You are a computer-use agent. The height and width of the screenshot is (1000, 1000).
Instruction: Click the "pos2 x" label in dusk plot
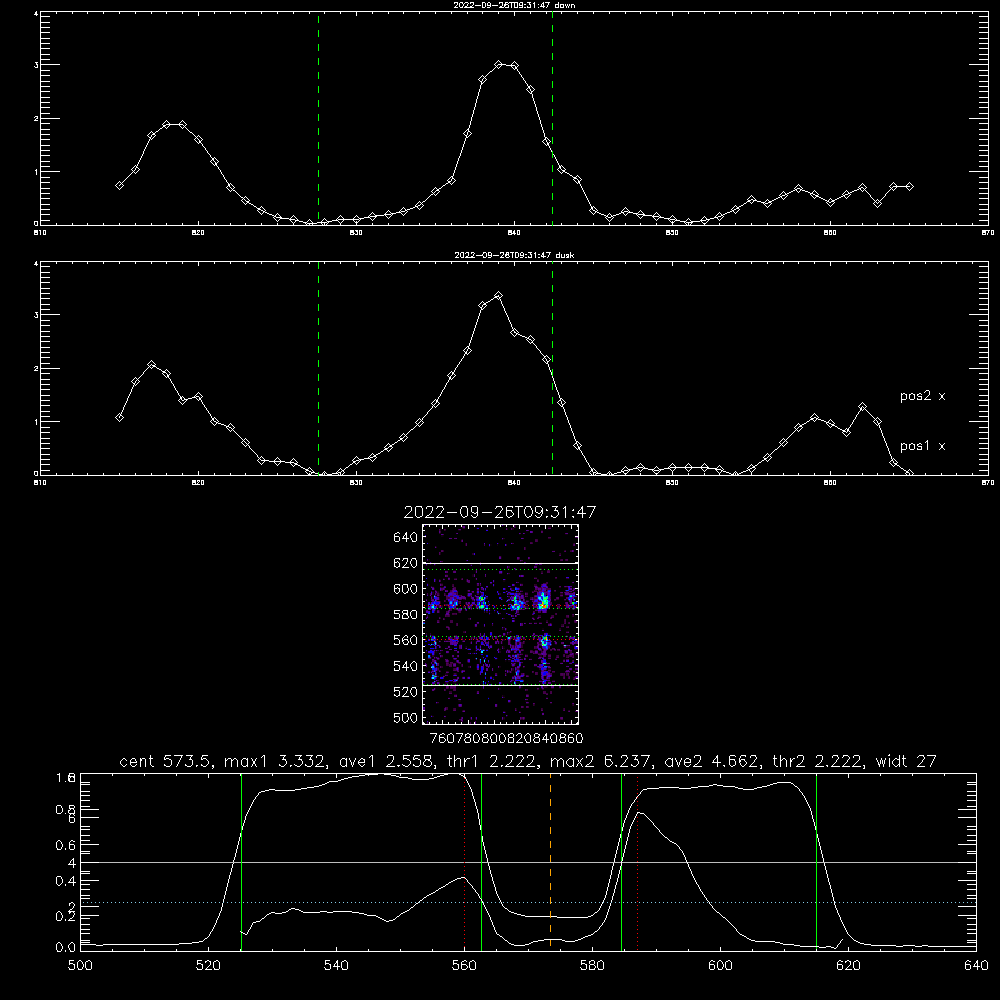tap(922, 396)
